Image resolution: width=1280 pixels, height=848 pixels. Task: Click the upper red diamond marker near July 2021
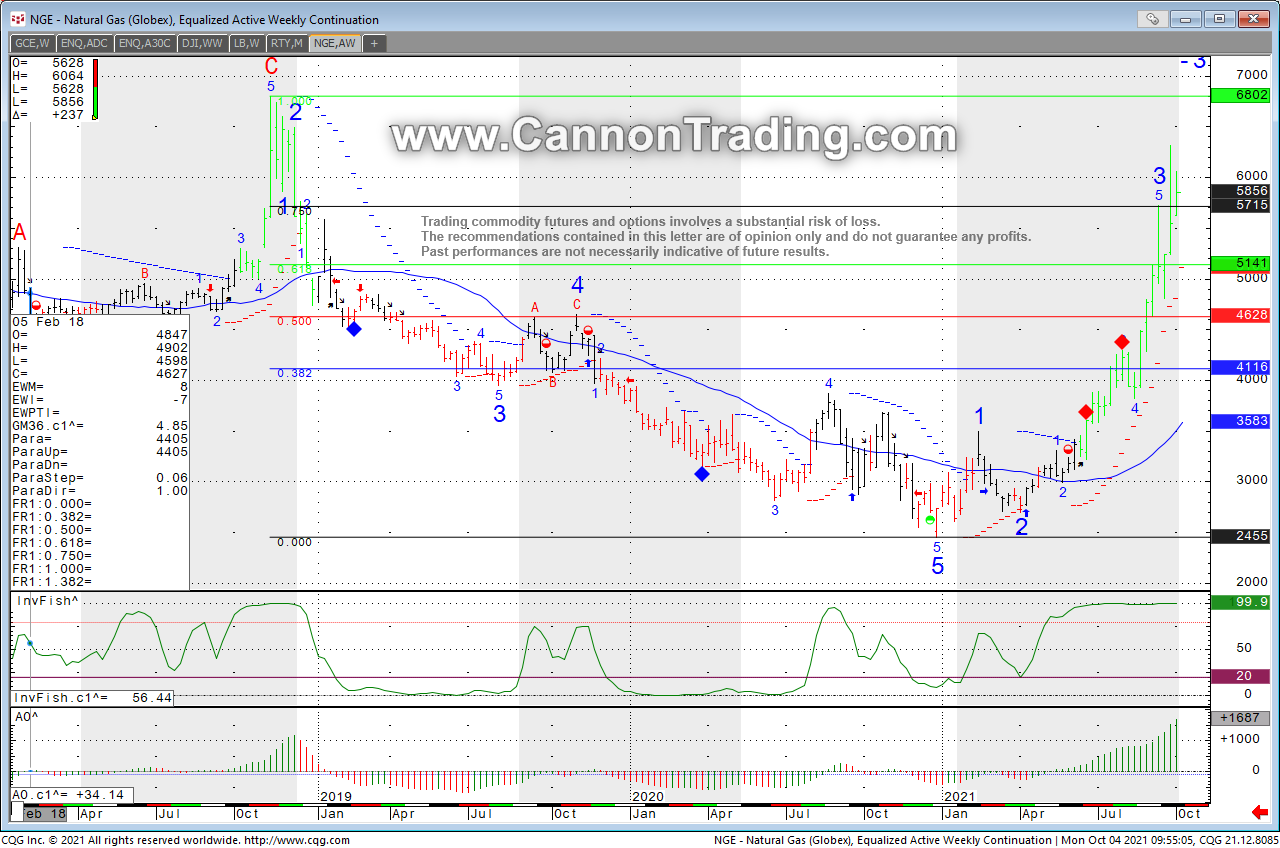[x=1122, y=342]
